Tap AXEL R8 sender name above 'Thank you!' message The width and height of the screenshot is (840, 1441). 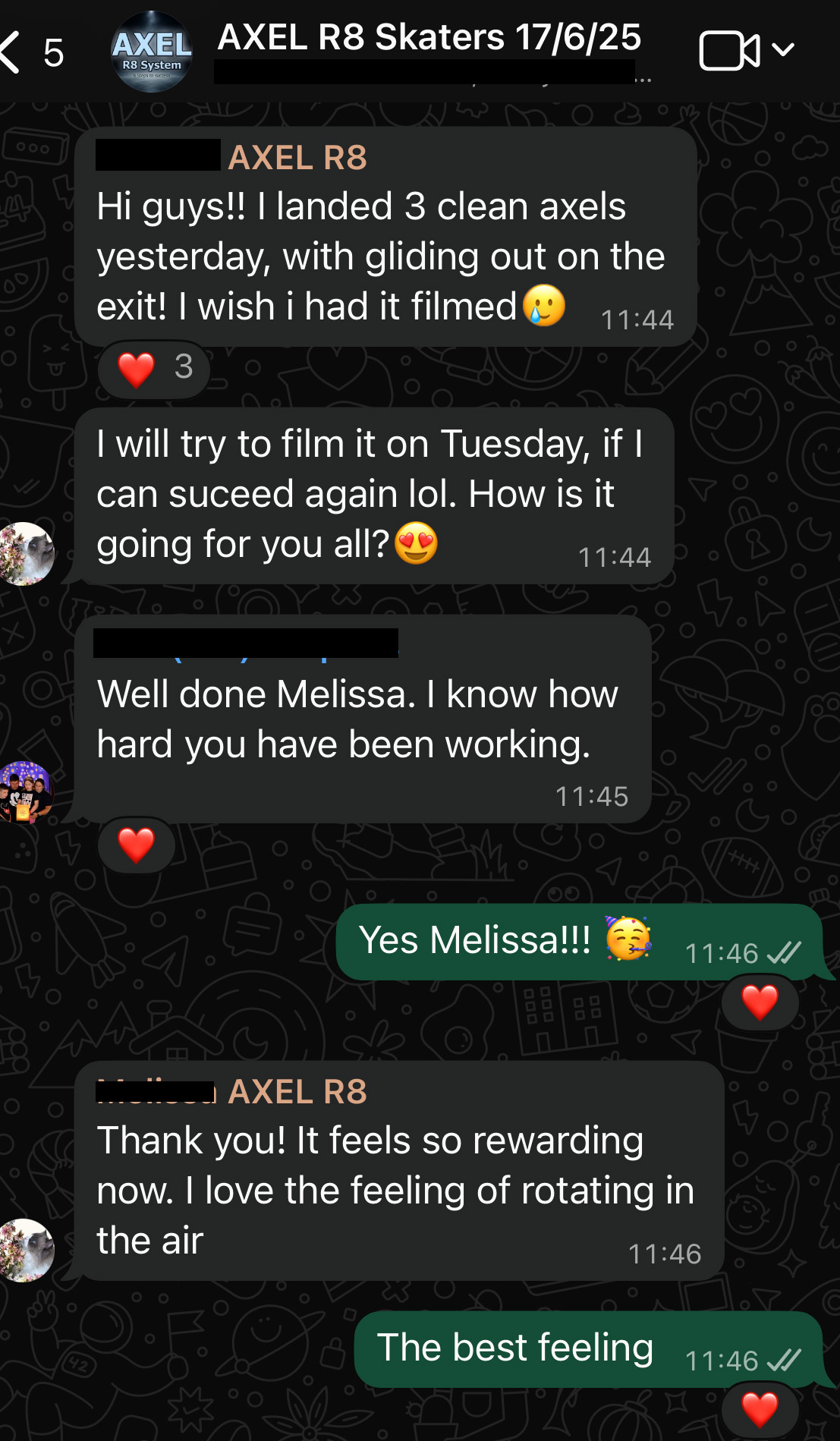pos(297,1092)
